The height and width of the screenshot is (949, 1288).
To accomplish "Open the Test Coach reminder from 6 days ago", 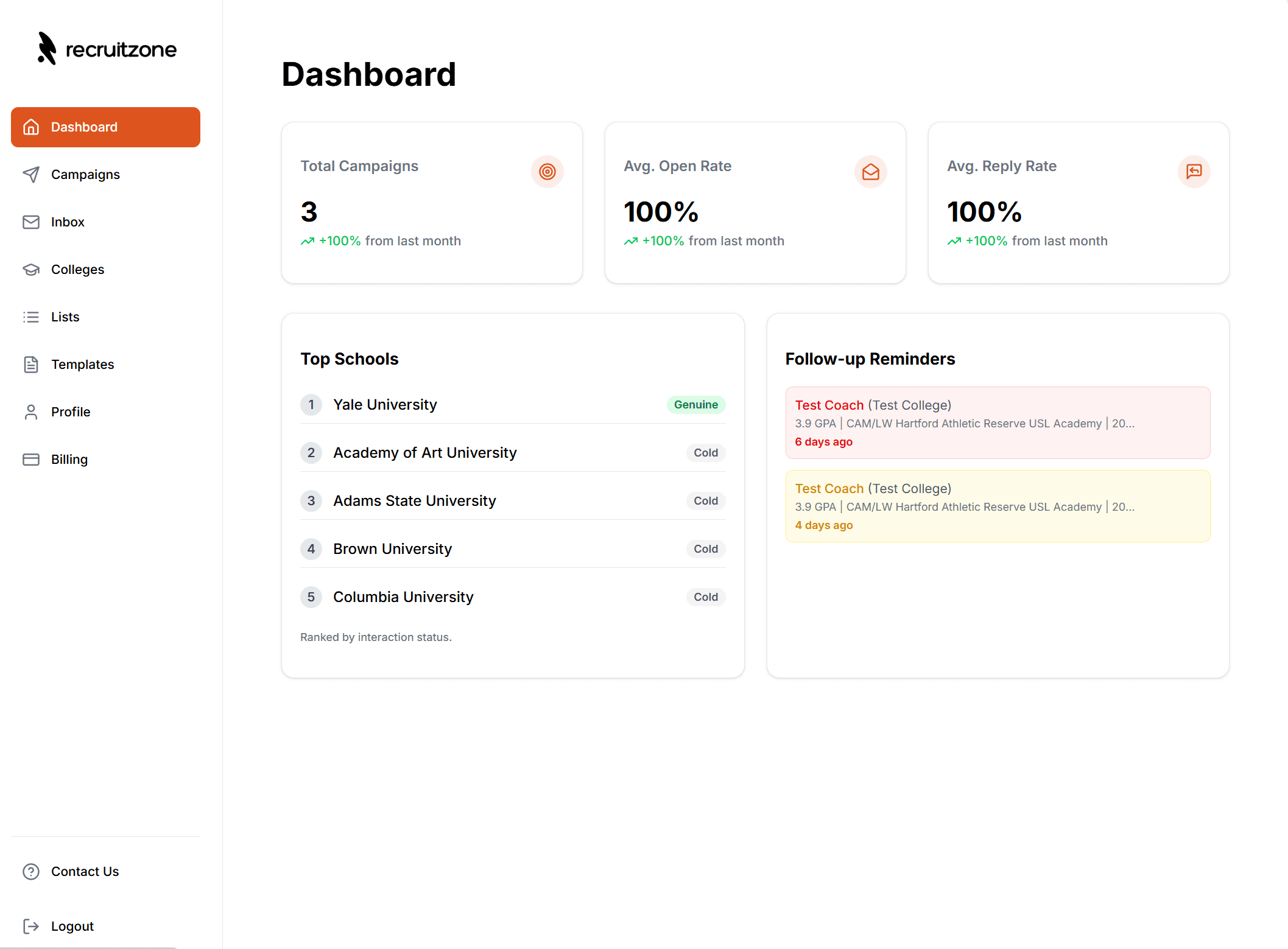I will (997, 423).
